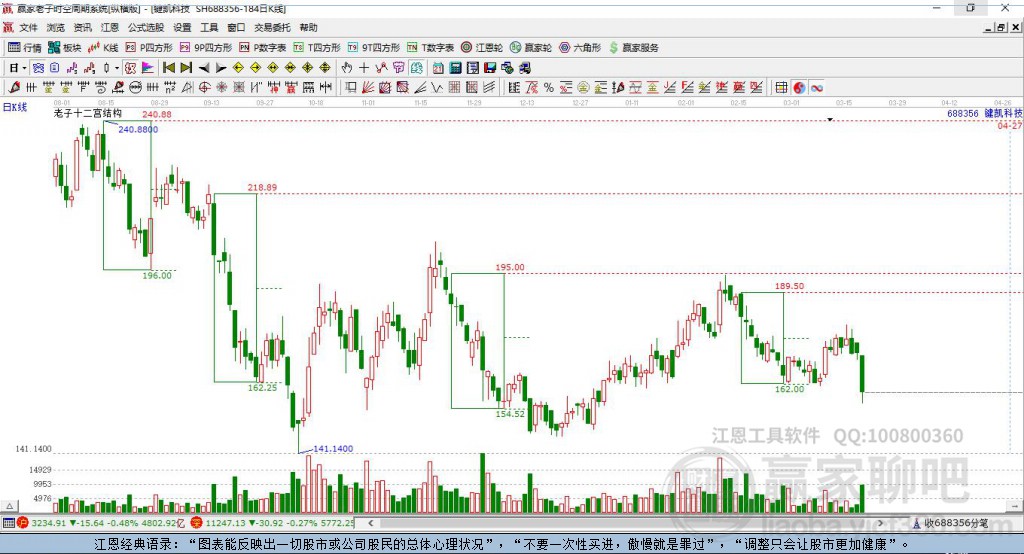
Task: Toggle the yin-yang taiji icon
Action: (x=799, y=88)
